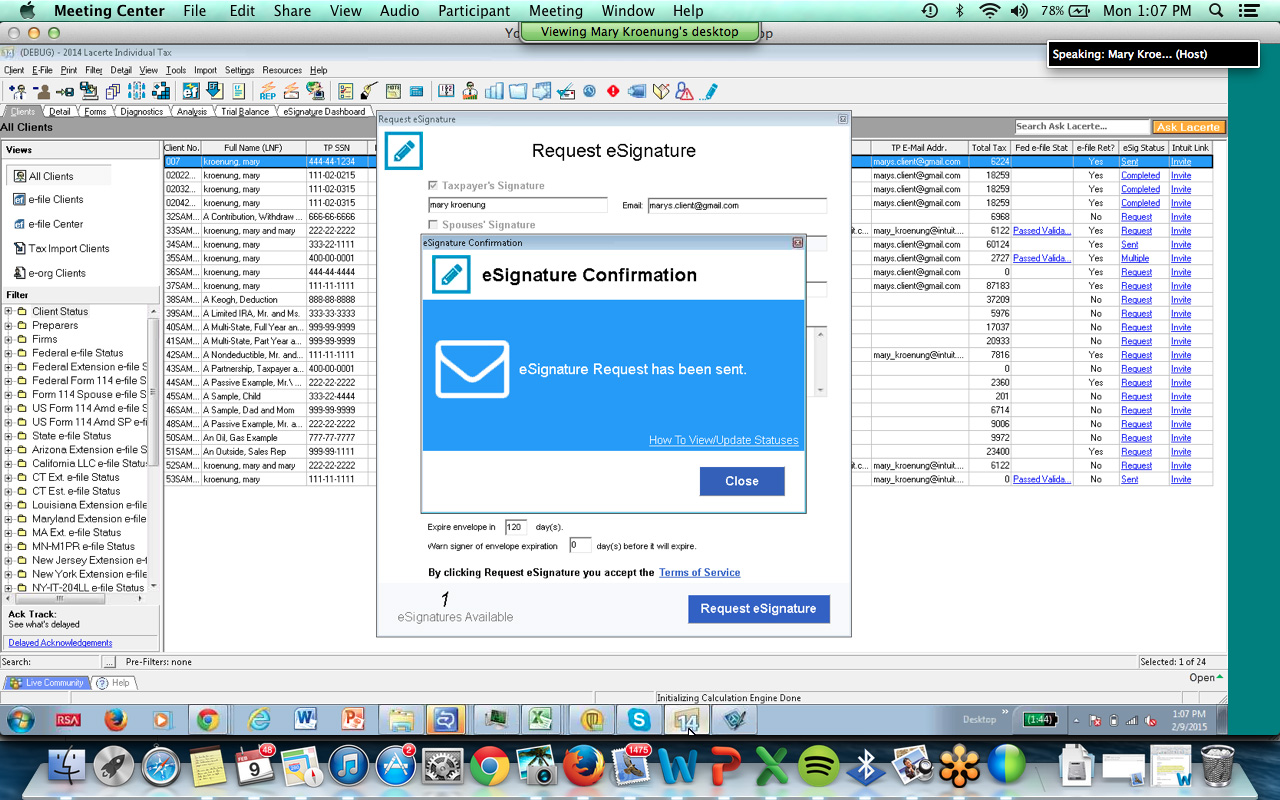Open the E-File menu

(40, 70)
